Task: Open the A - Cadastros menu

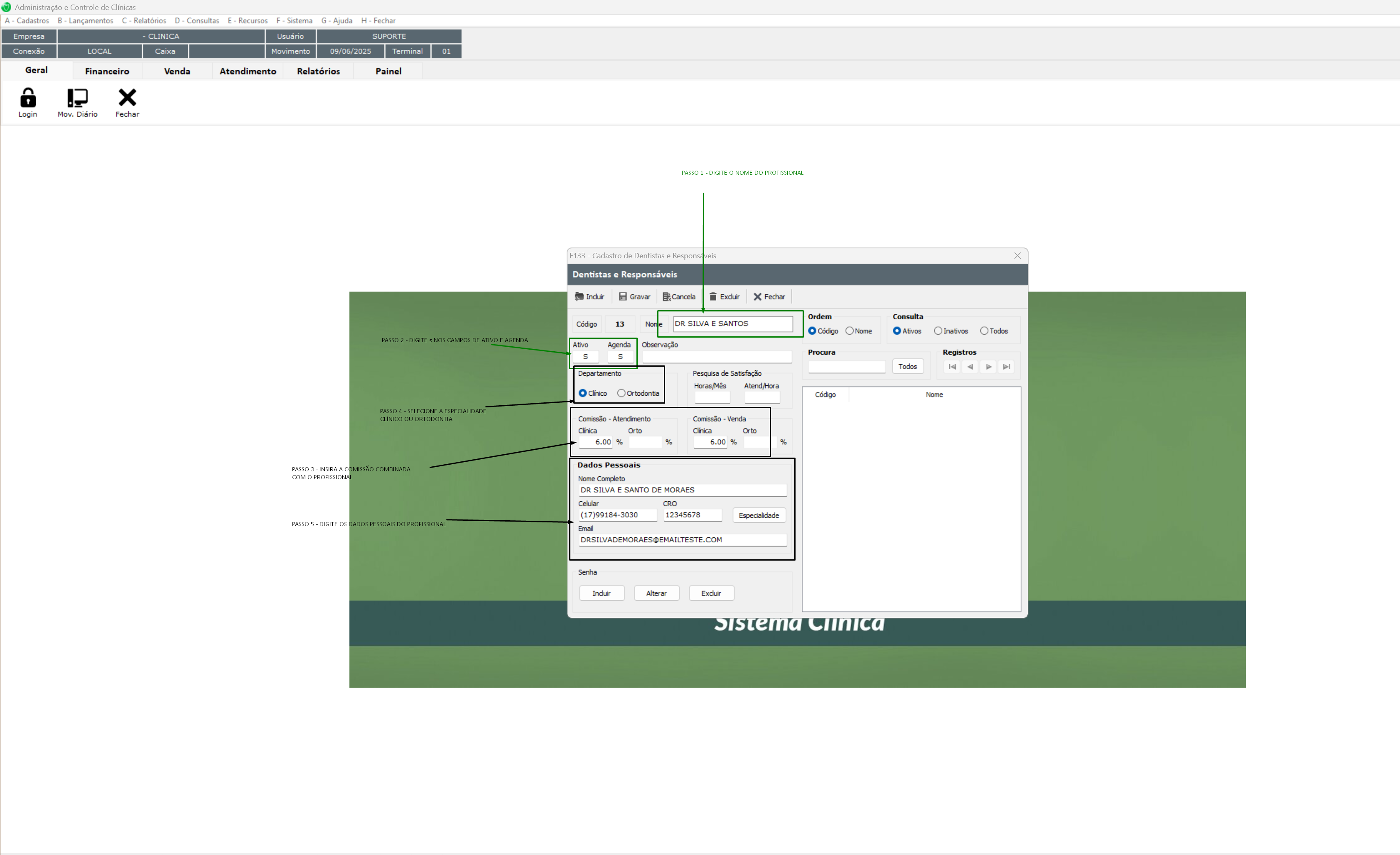Action: point(27,20)
